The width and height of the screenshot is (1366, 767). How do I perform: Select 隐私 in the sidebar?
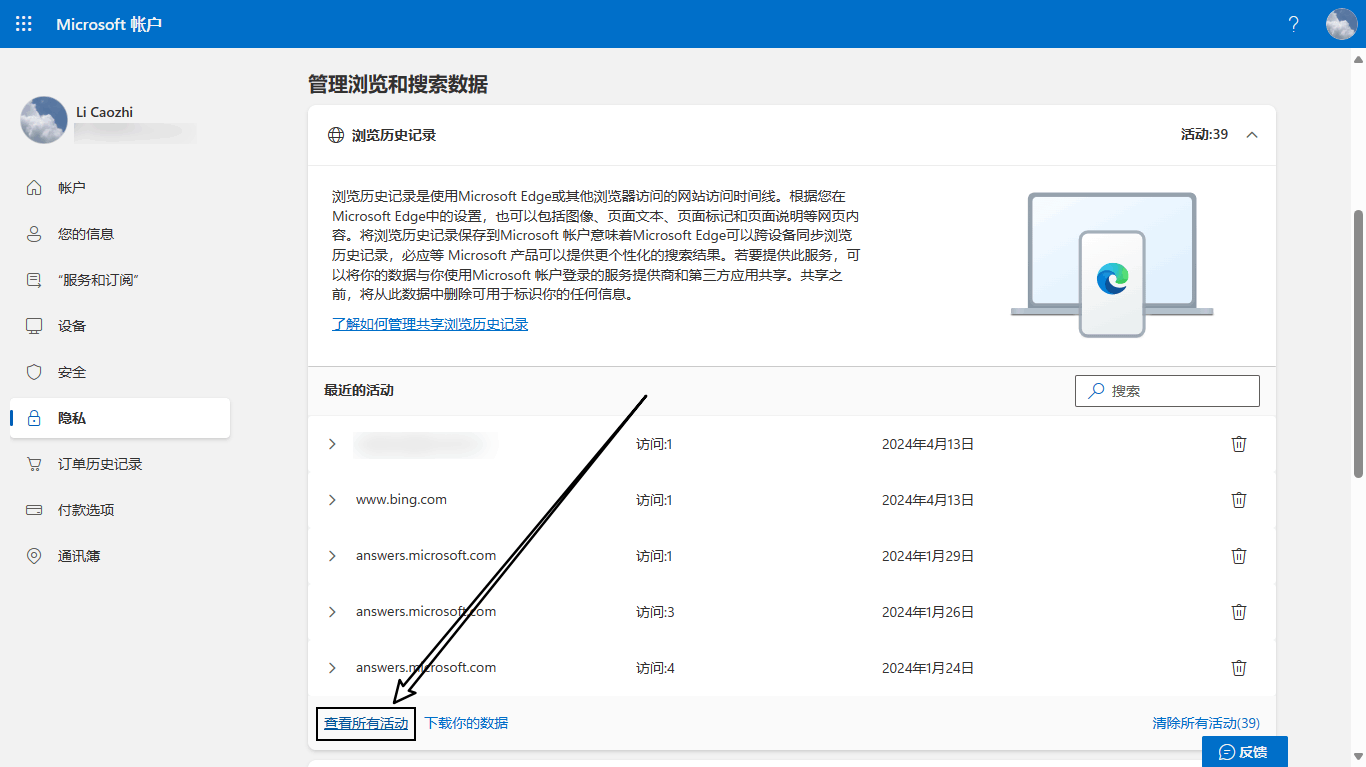pyautogui.click(x=120, y=418)
